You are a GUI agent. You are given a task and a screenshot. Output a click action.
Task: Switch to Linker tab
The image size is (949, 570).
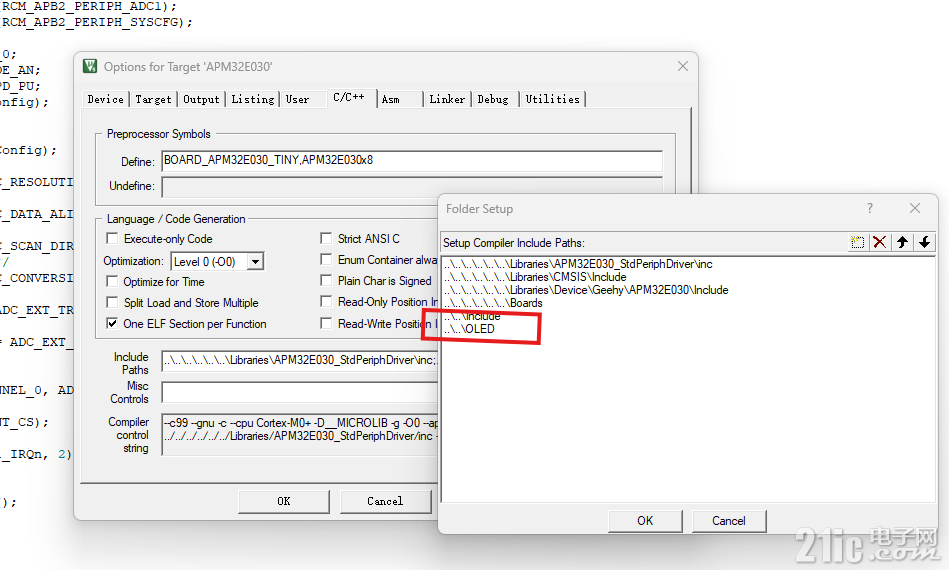(x=447, y=99)
